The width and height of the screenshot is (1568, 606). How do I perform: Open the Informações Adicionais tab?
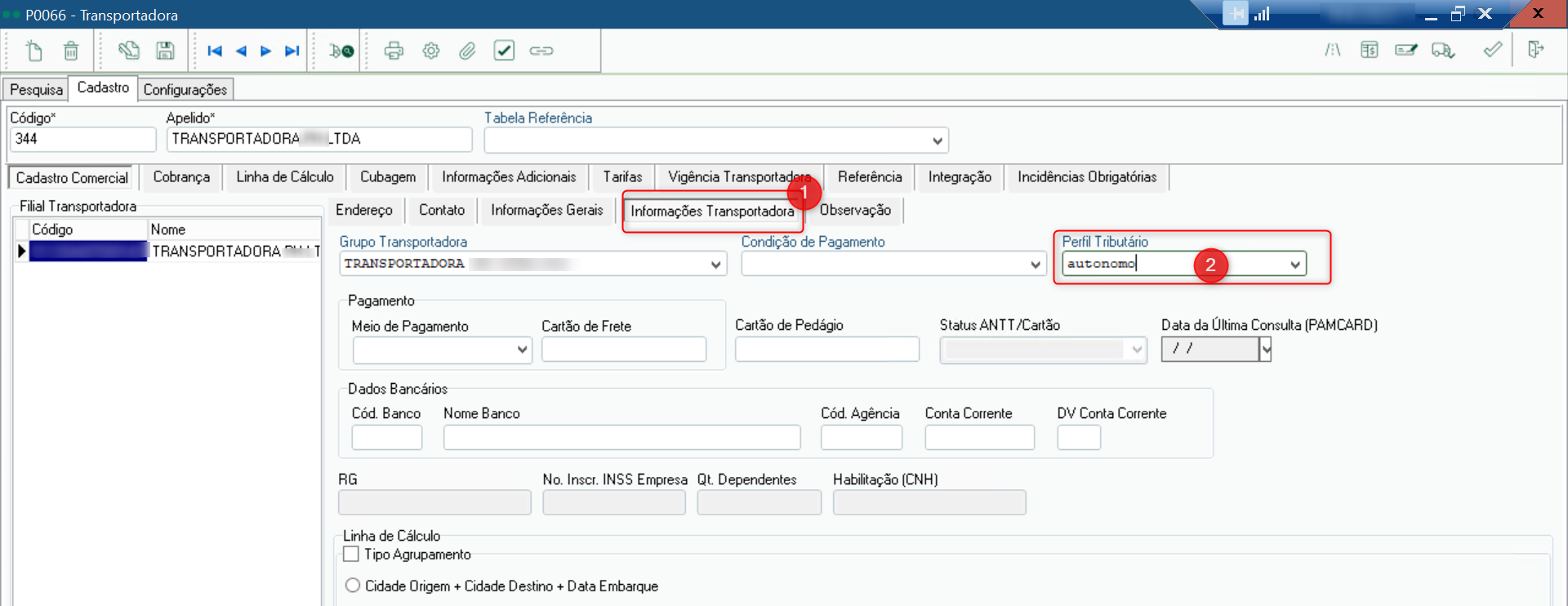tap(509, 177)
